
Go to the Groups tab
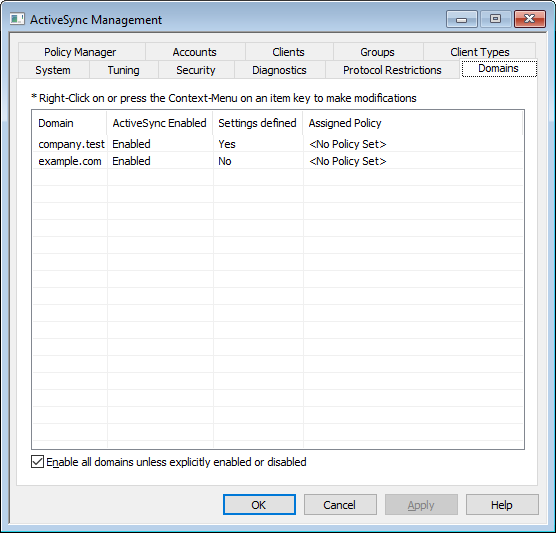click(377, 52)
